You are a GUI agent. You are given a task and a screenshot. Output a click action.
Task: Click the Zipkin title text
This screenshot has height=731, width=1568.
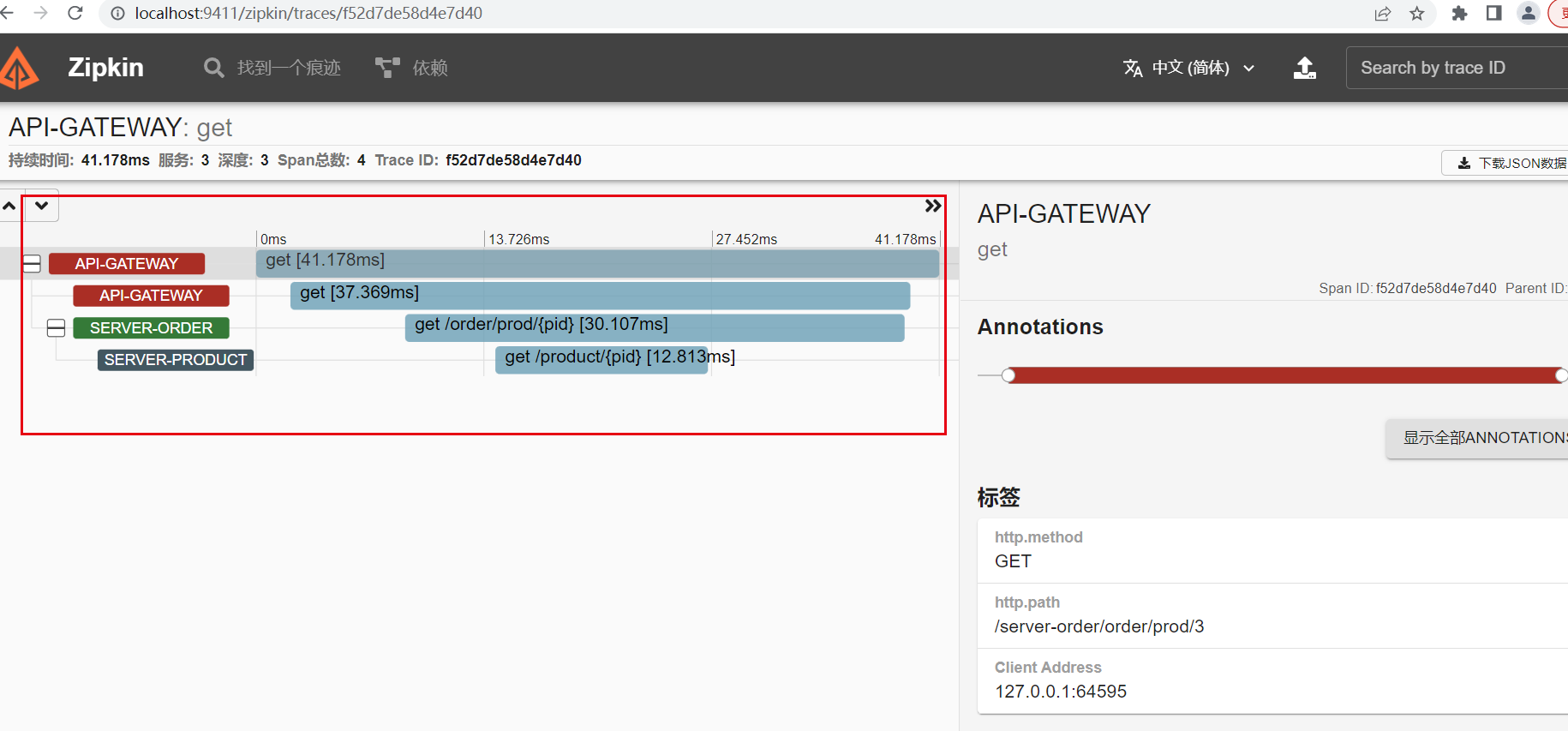click(105, 68)
